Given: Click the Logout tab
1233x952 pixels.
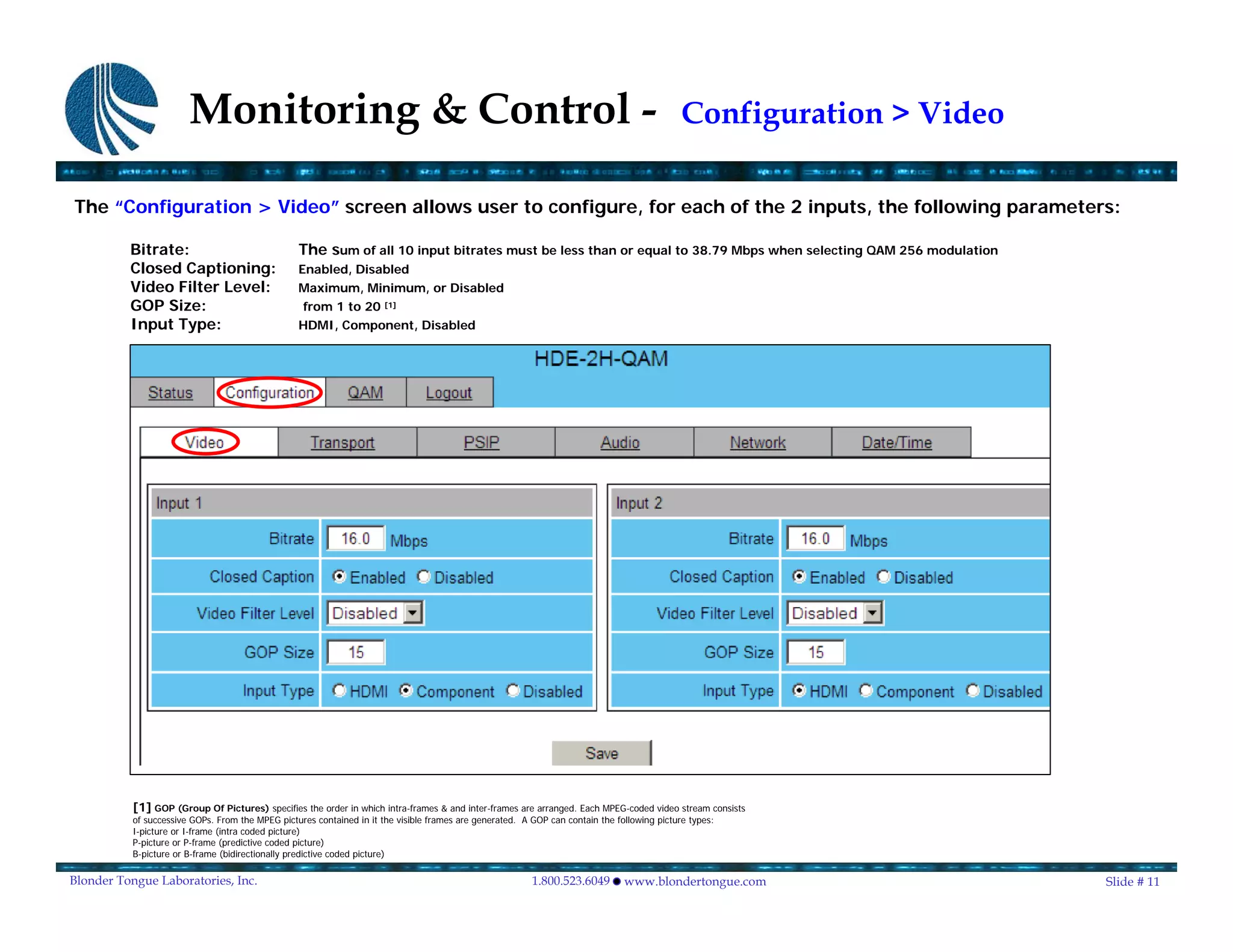Looking at the screenshot, I should tap(449, 392).
